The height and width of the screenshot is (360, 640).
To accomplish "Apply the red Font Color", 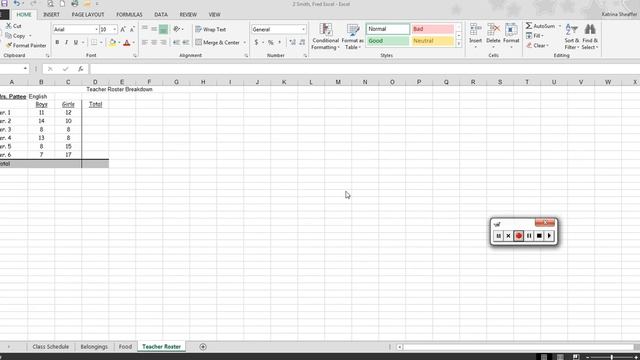I will click(x=127, y=42).
